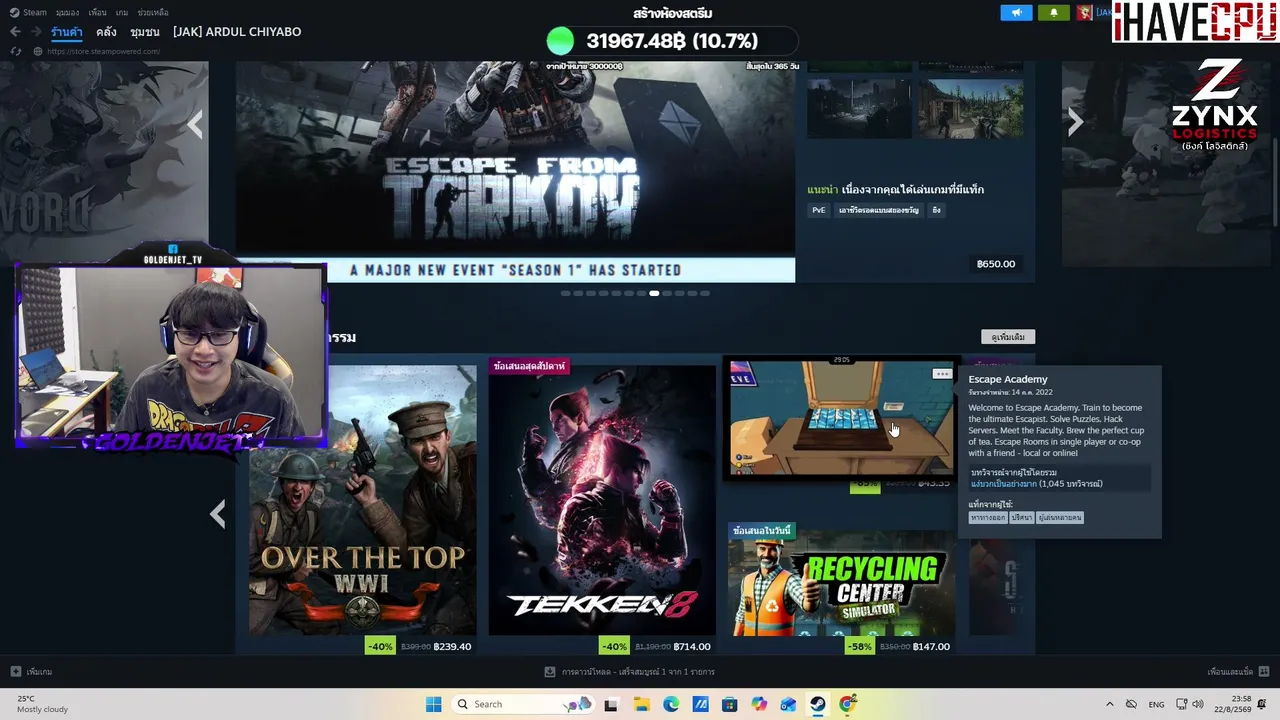Open the Steam menu
Viewport: 1280px width, 720px height.
29,13
